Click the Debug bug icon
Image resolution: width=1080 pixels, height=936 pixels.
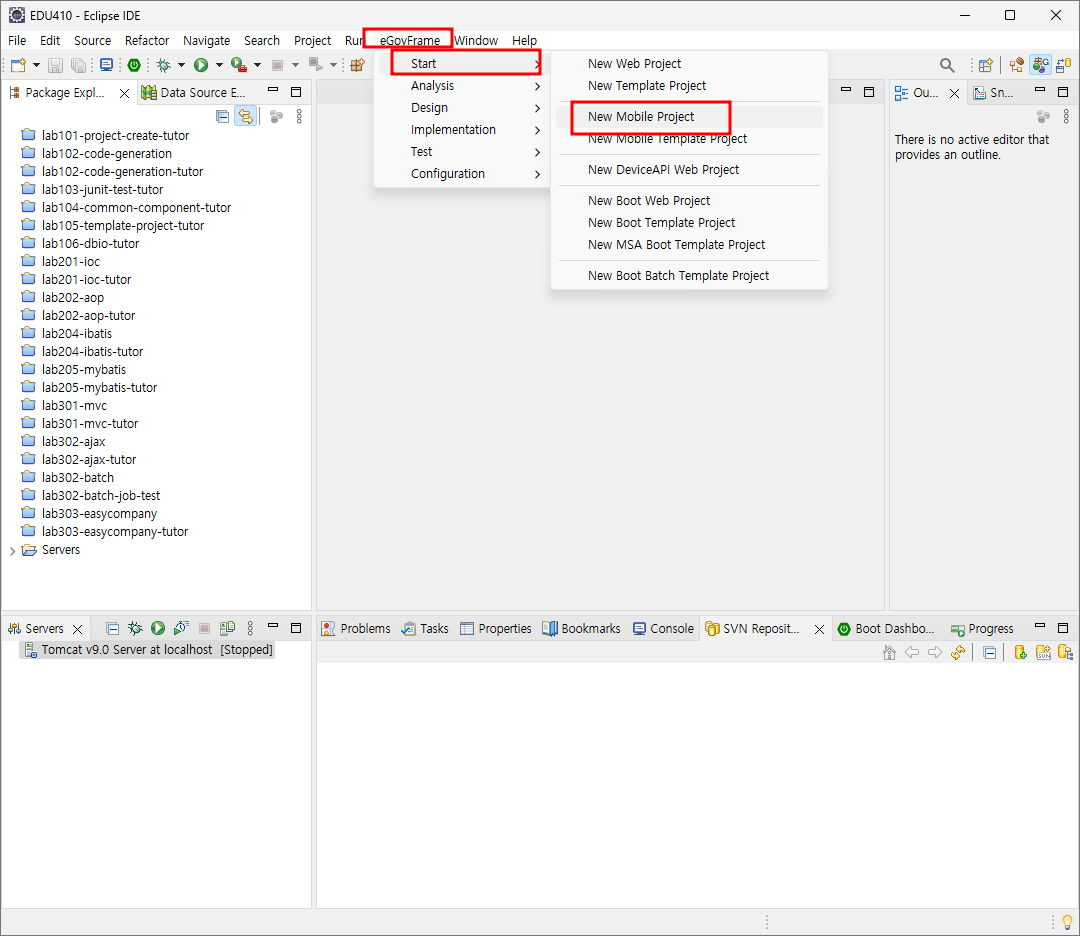click(163, 65)
